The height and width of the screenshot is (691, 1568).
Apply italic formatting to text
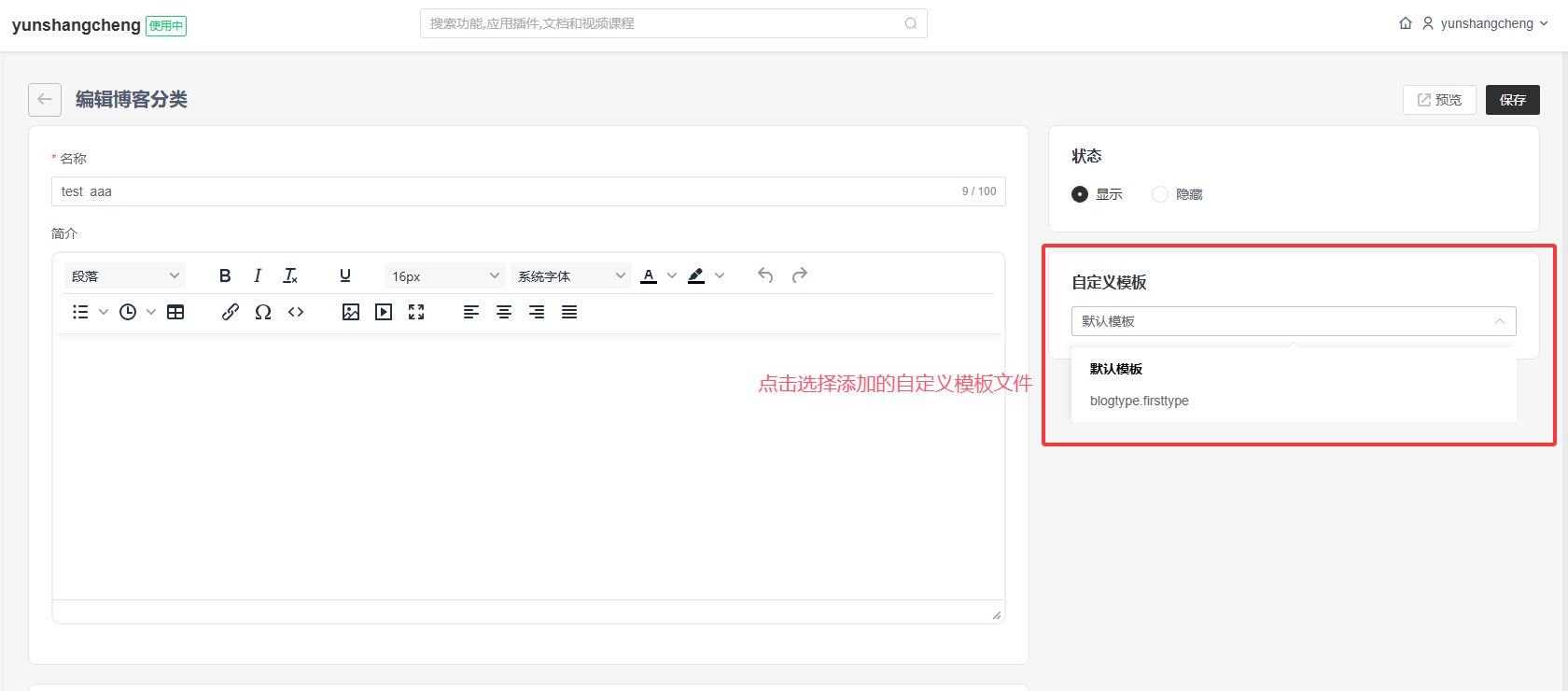(x=258, y=275)
